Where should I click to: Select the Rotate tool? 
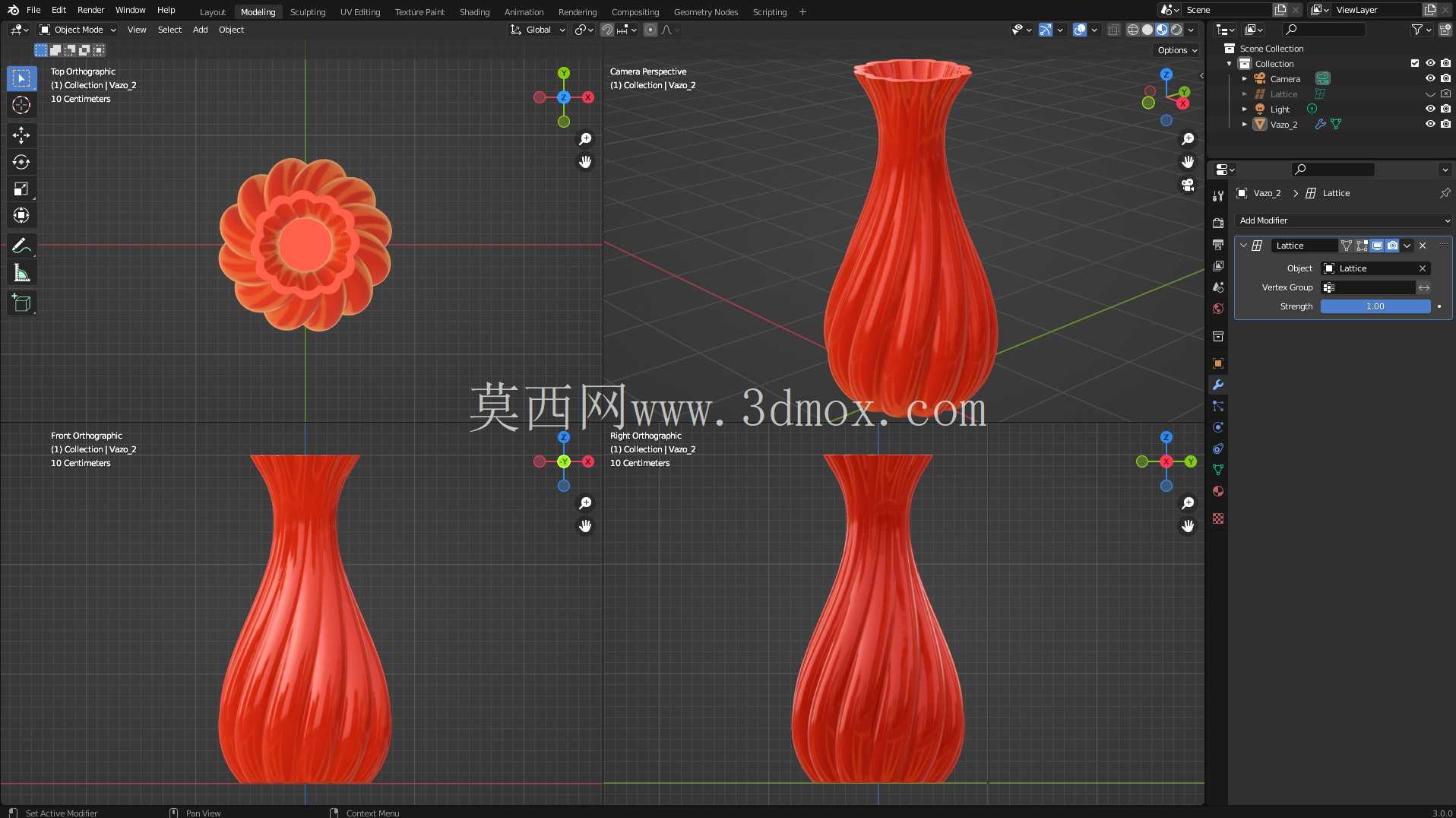click(x=21, y=162)
